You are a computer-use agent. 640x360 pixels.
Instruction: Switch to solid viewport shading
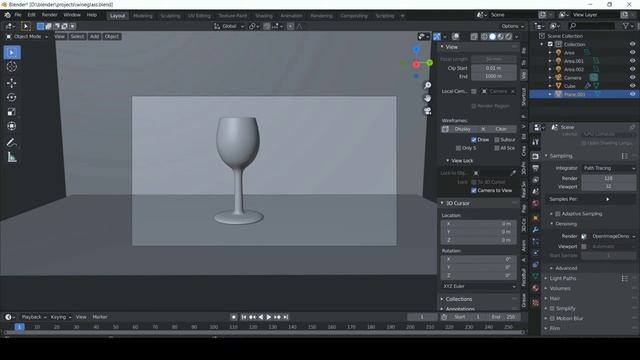click(x=493, y=37)
